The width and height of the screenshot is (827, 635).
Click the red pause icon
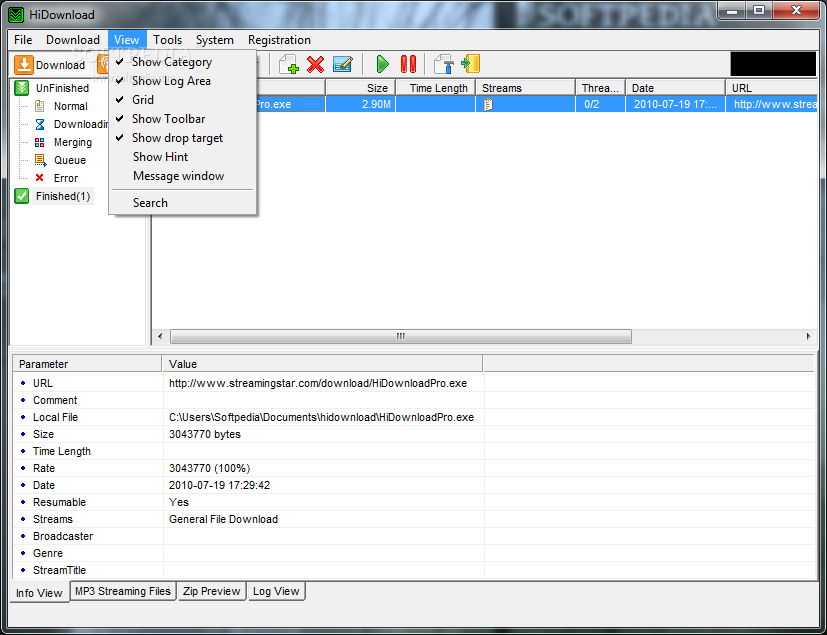click(408, 64)
